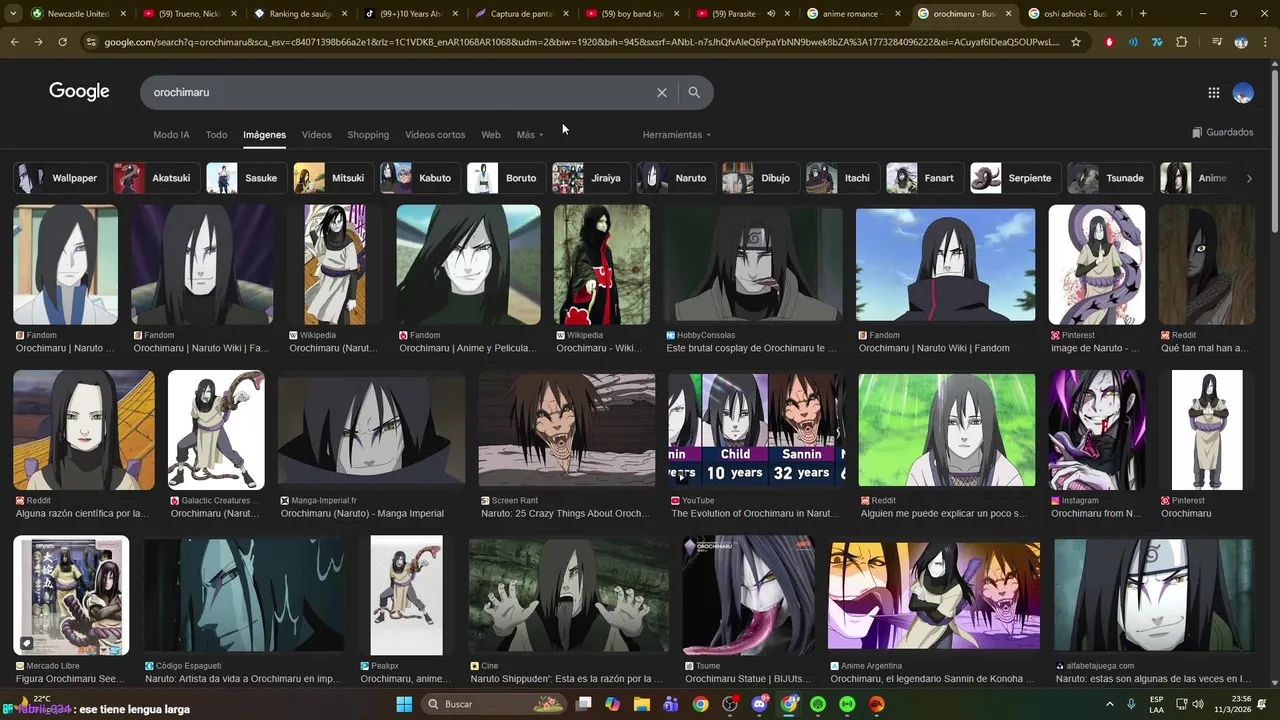The width and height of the screenshot is (1280, 720).
Task: Open the EA app from the taskbar
Action: (x=877, y=704)
